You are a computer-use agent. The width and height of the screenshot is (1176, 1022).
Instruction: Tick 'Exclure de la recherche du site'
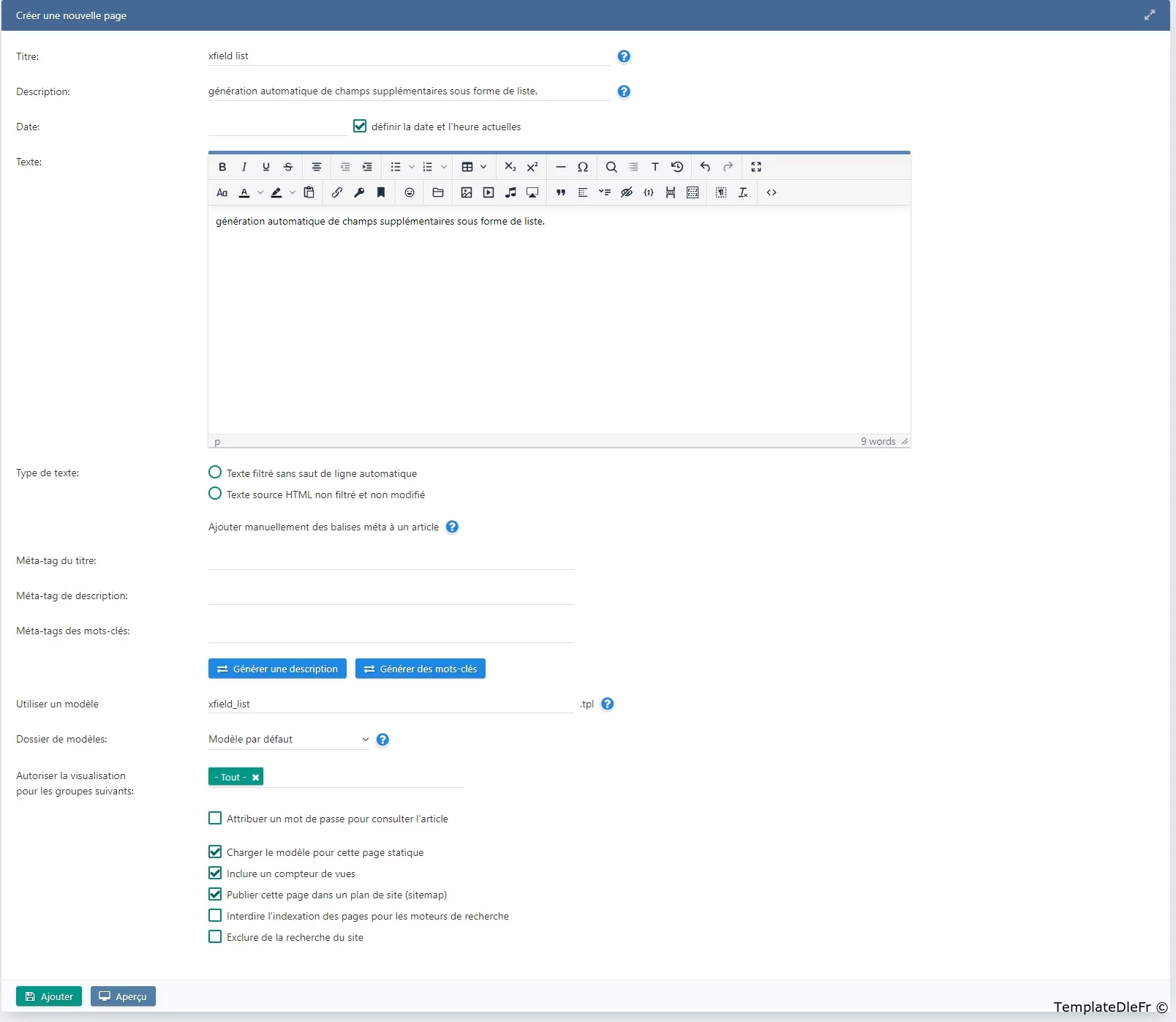point(215,936)
